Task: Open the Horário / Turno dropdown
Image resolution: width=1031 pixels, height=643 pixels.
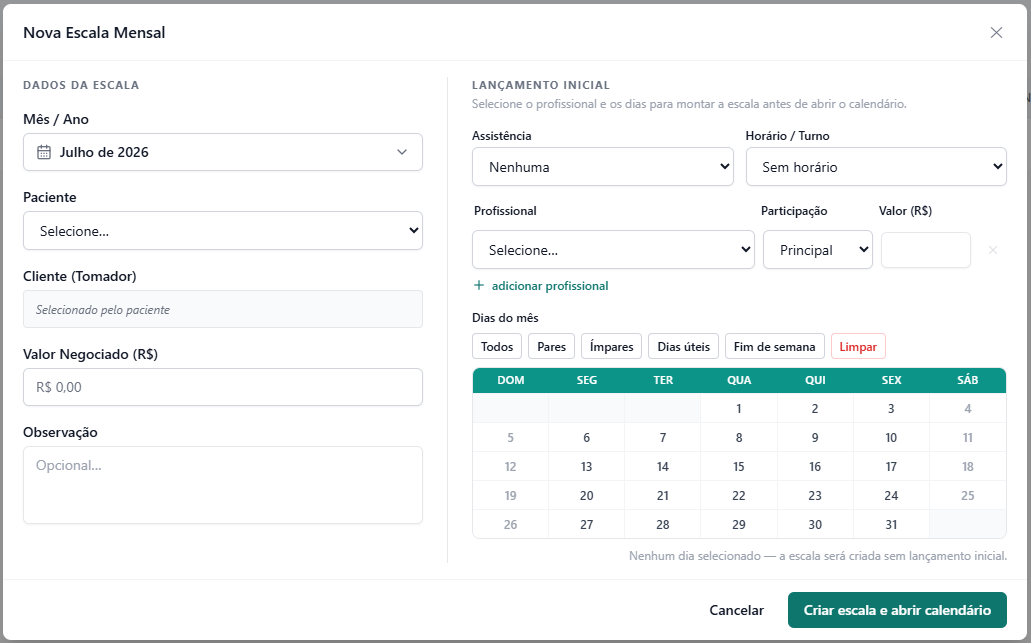Action: tap(876, 167)
